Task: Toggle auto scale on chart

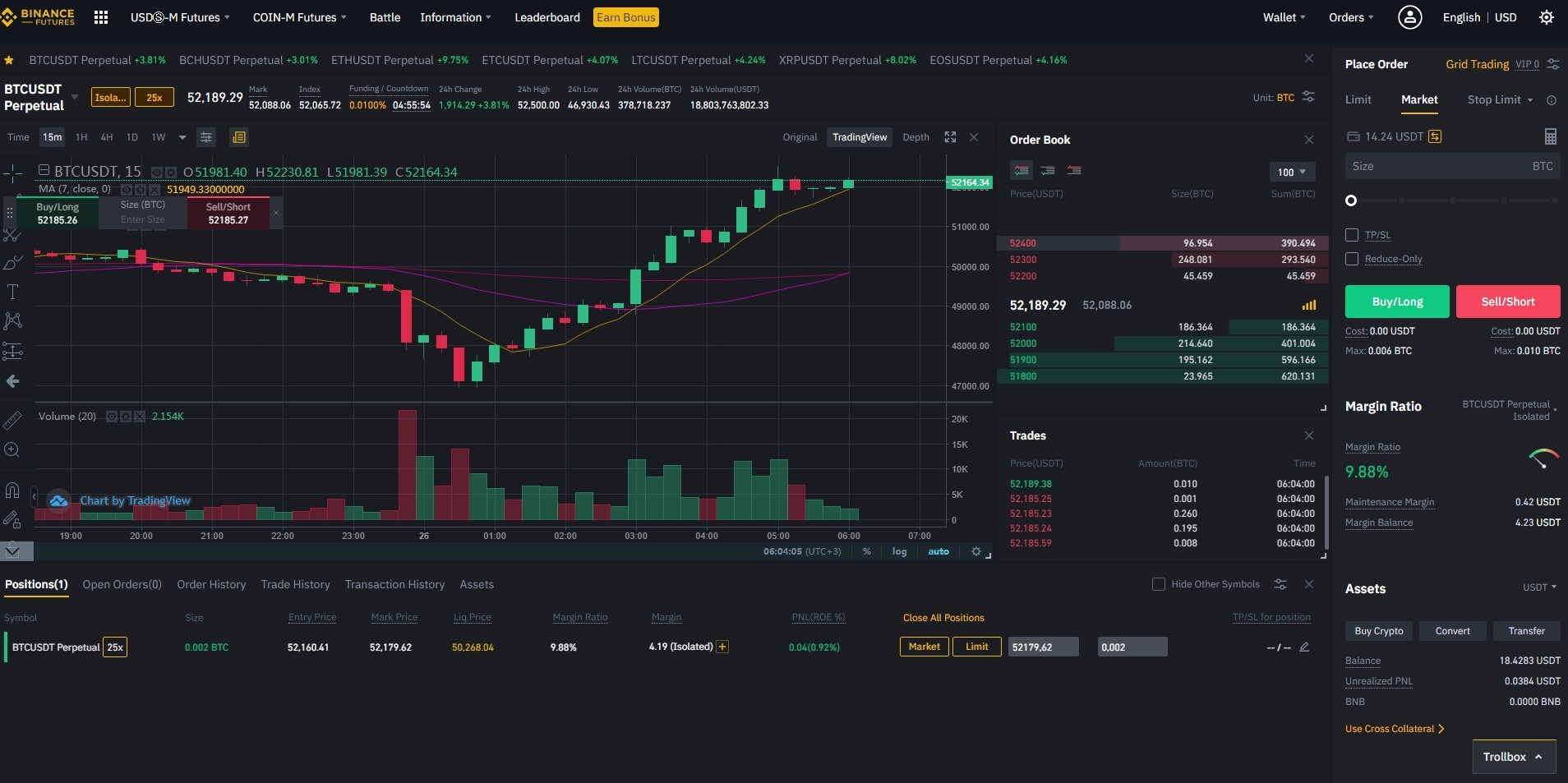Action: coord(938,551)
